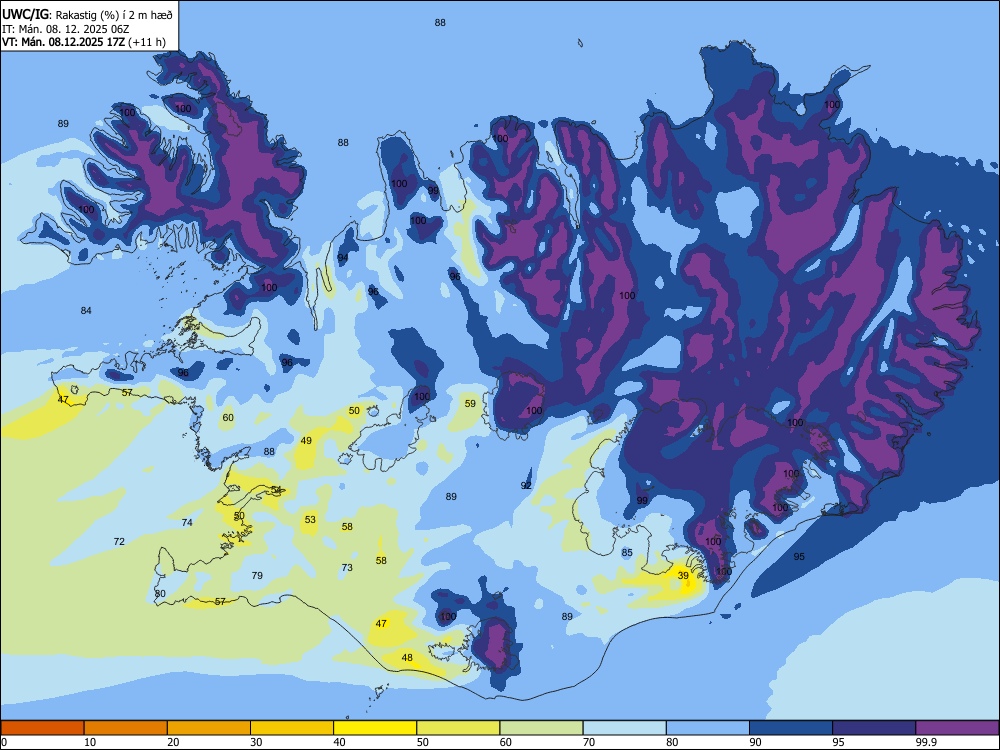Image resolution: width=1000 pixels, height=750 pixels.
Task: Click the medium blue 90–95 legend swatch
Action: coord(791,728)
